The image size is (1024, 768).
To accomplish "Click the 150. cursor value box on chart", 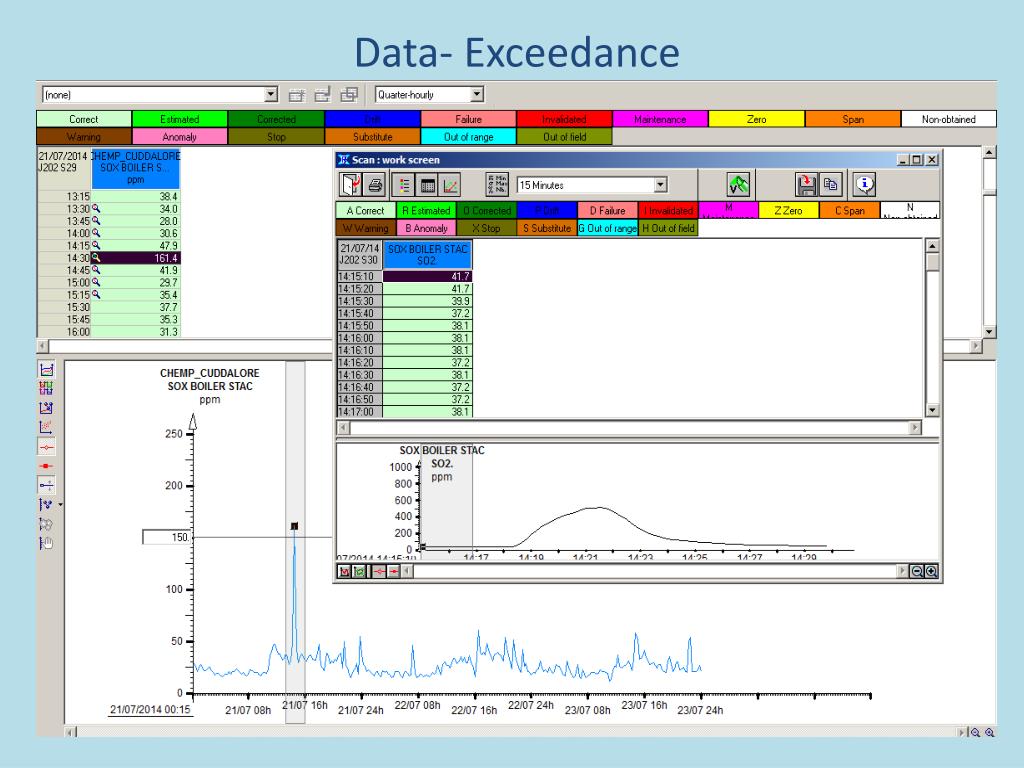I will click(x=167, y=537).
